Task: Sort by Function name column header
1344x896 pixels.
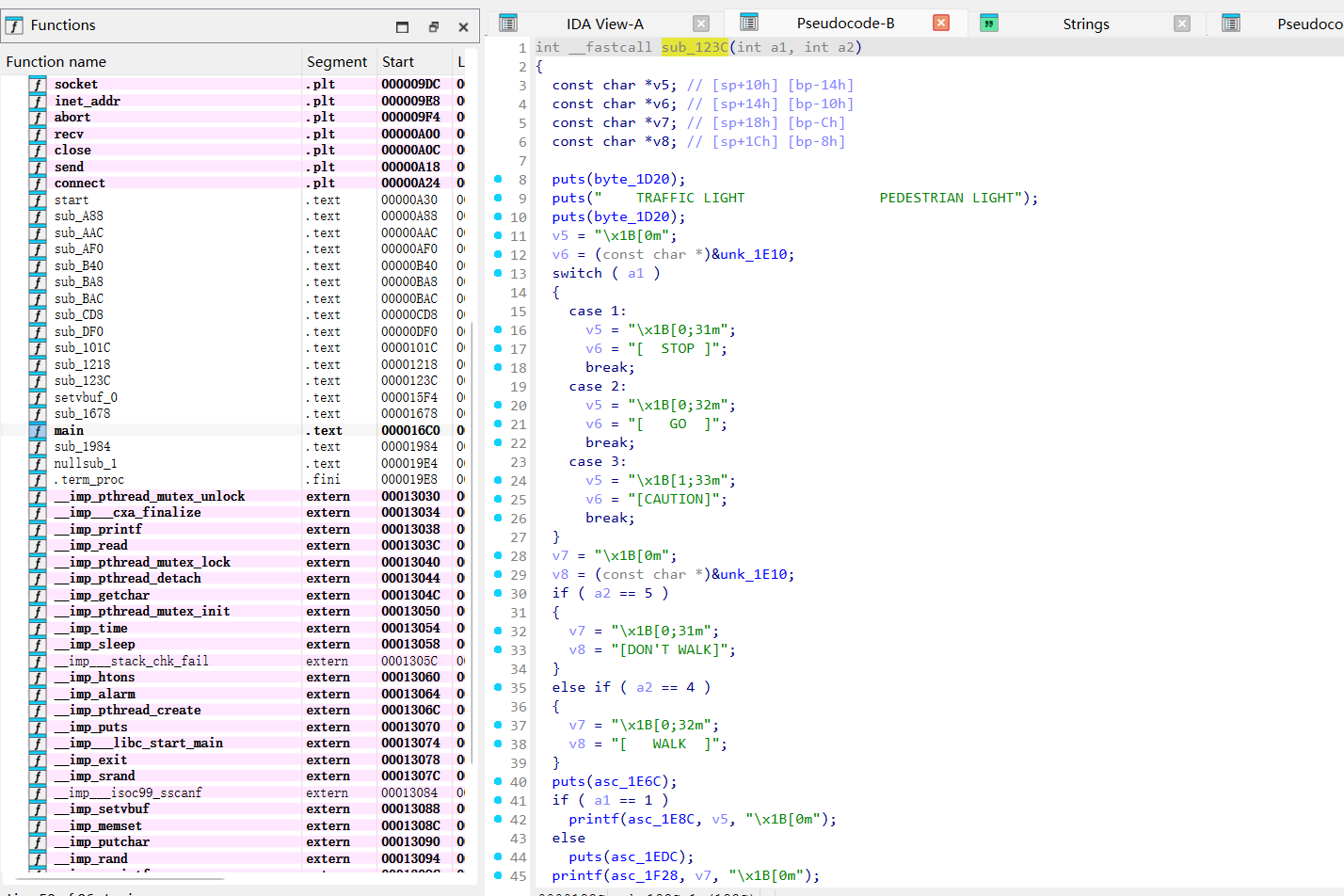Action: [x=56, y=62]
